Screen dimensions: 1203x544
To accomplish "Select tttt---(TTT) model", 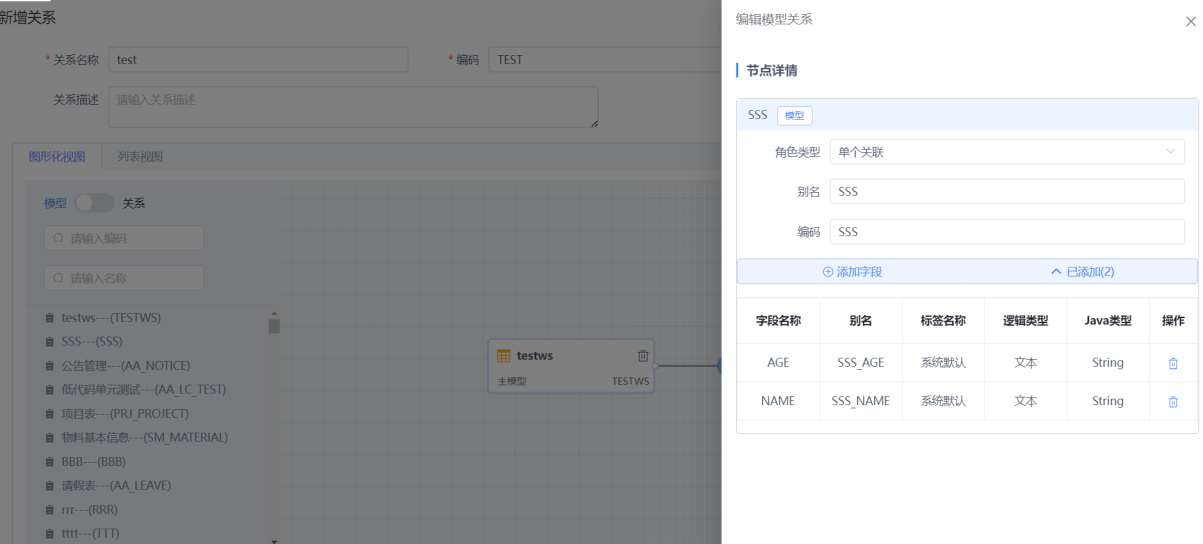I will 90,534.
